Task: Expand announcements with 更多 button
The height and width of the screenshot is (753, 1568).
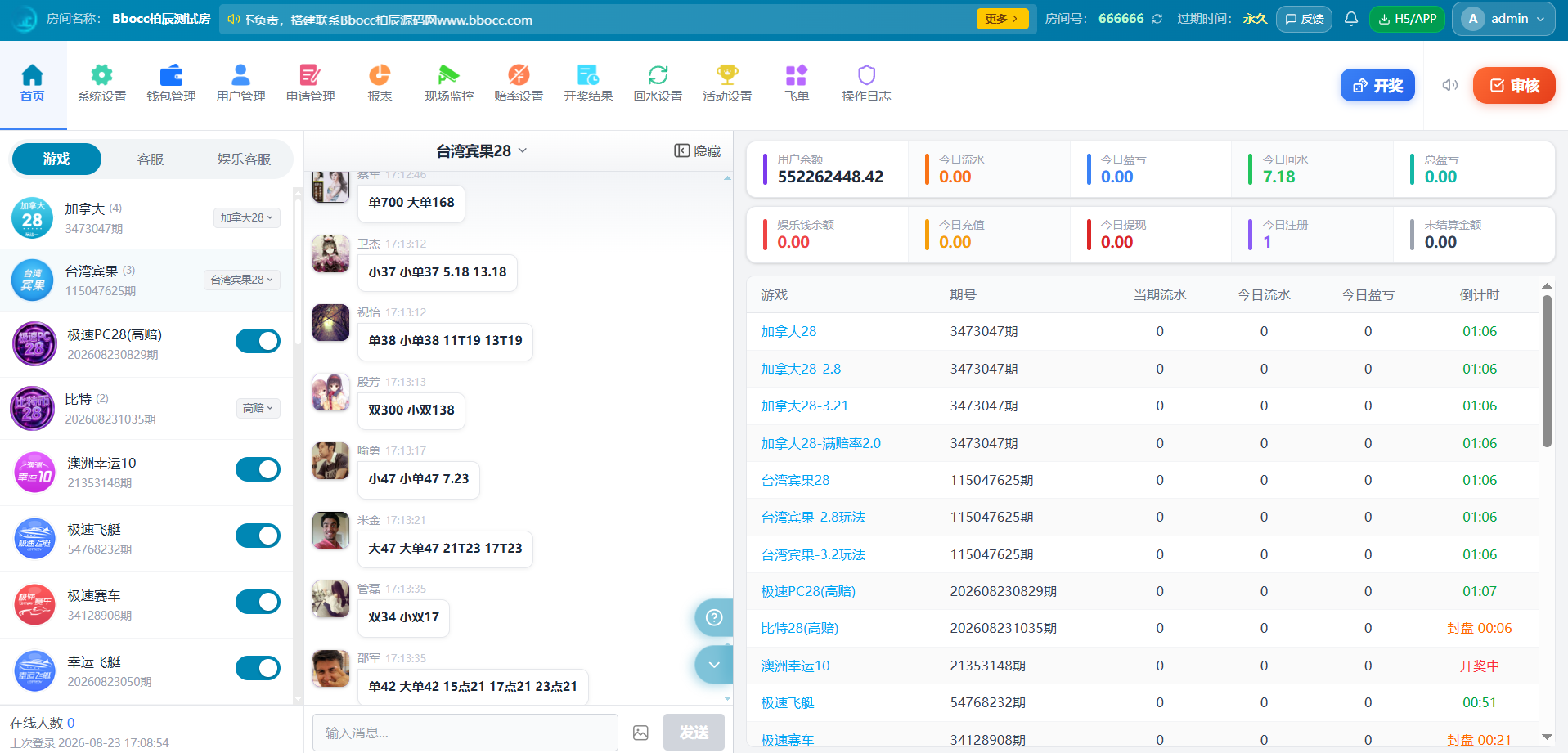Action: click(x=1002, y=19)
